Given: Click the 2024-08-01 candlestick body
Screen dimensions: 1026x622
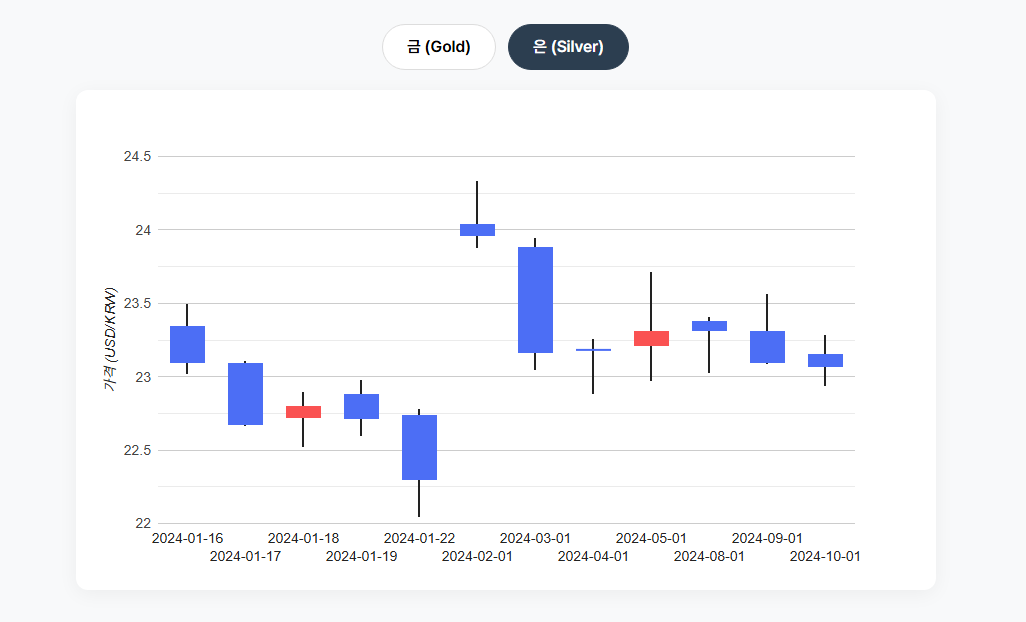Looking at the screenshot, I should (x=709, y=325).
